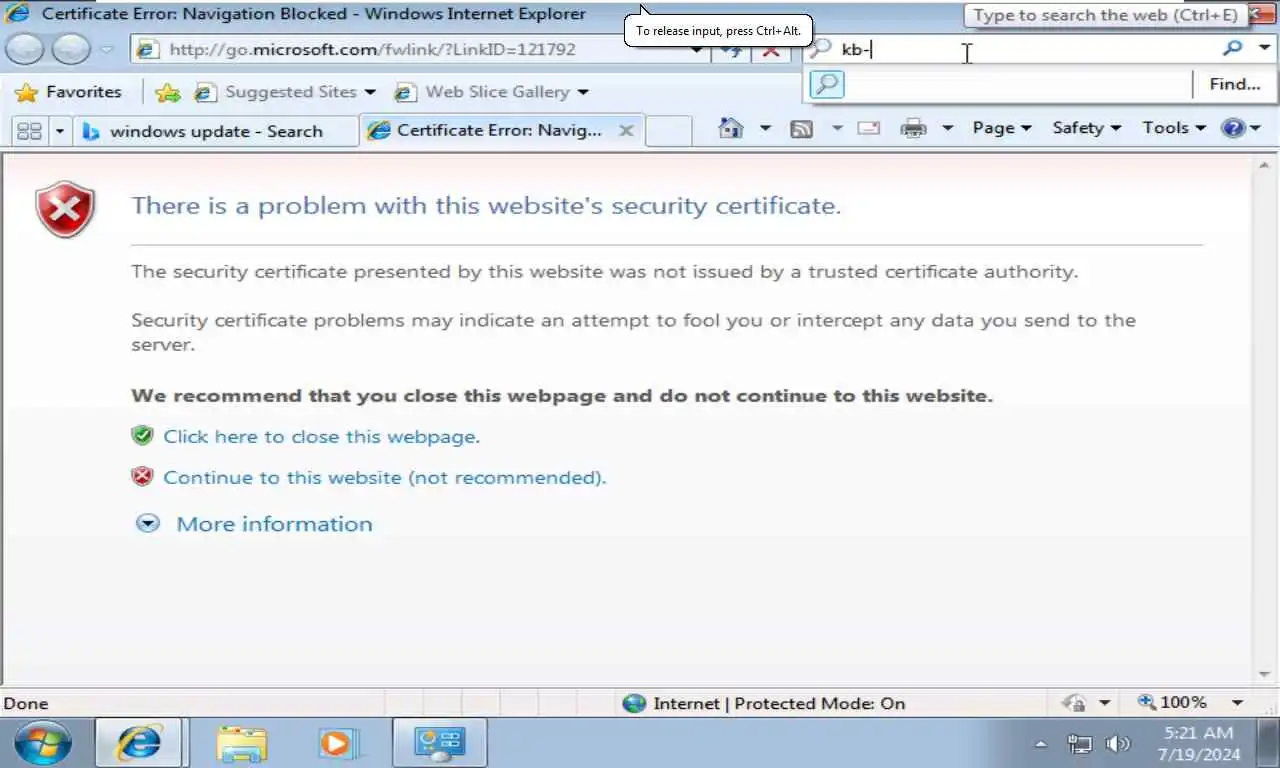
Task: Switch to windows update - Search tab
Action: 215,131
